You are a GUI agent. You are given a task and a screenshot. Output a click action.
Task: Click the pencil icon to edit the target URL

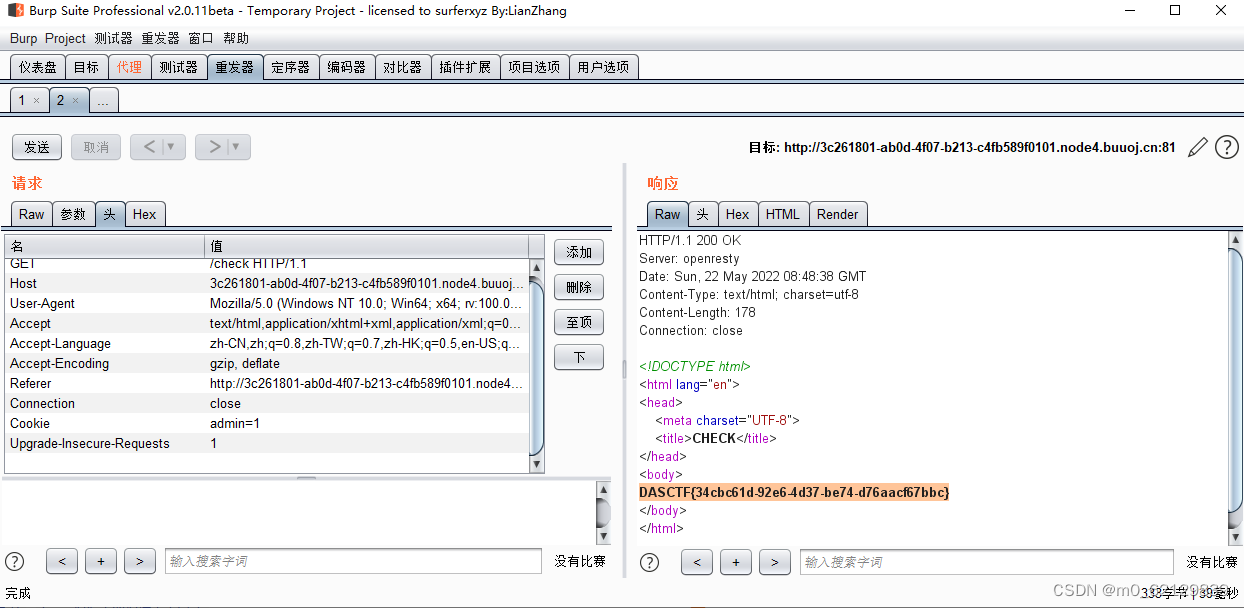click(x=1197, y=147)
